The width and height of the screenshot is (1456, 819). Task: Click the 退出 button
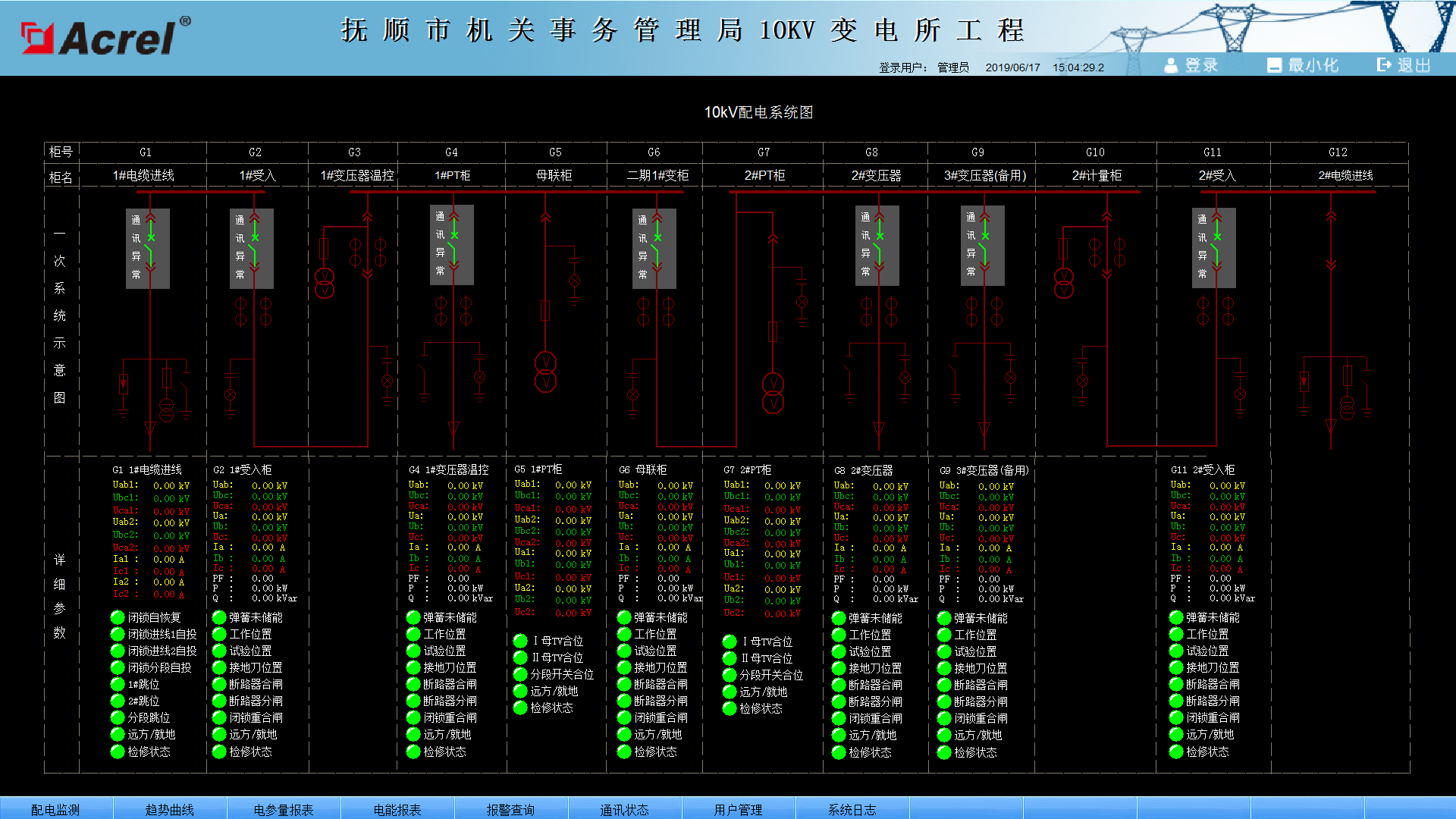pyautogui.click(x=1404, y=65)
